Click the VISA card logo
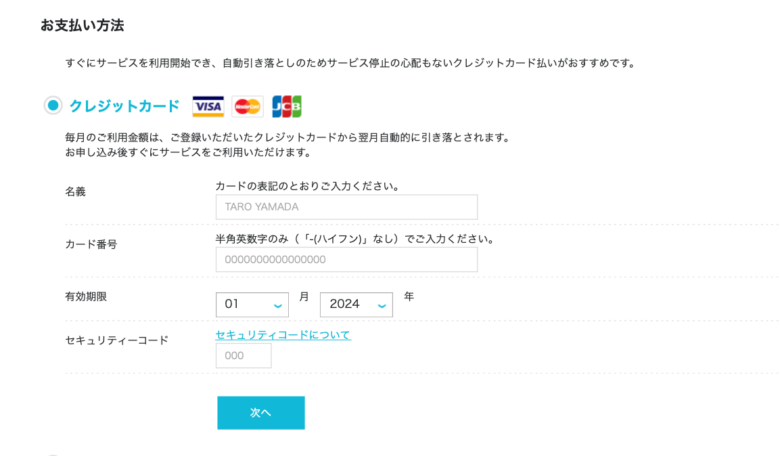The height and width of the screenshot is (456, 780). pyautogui.click(x=208, y=106)
